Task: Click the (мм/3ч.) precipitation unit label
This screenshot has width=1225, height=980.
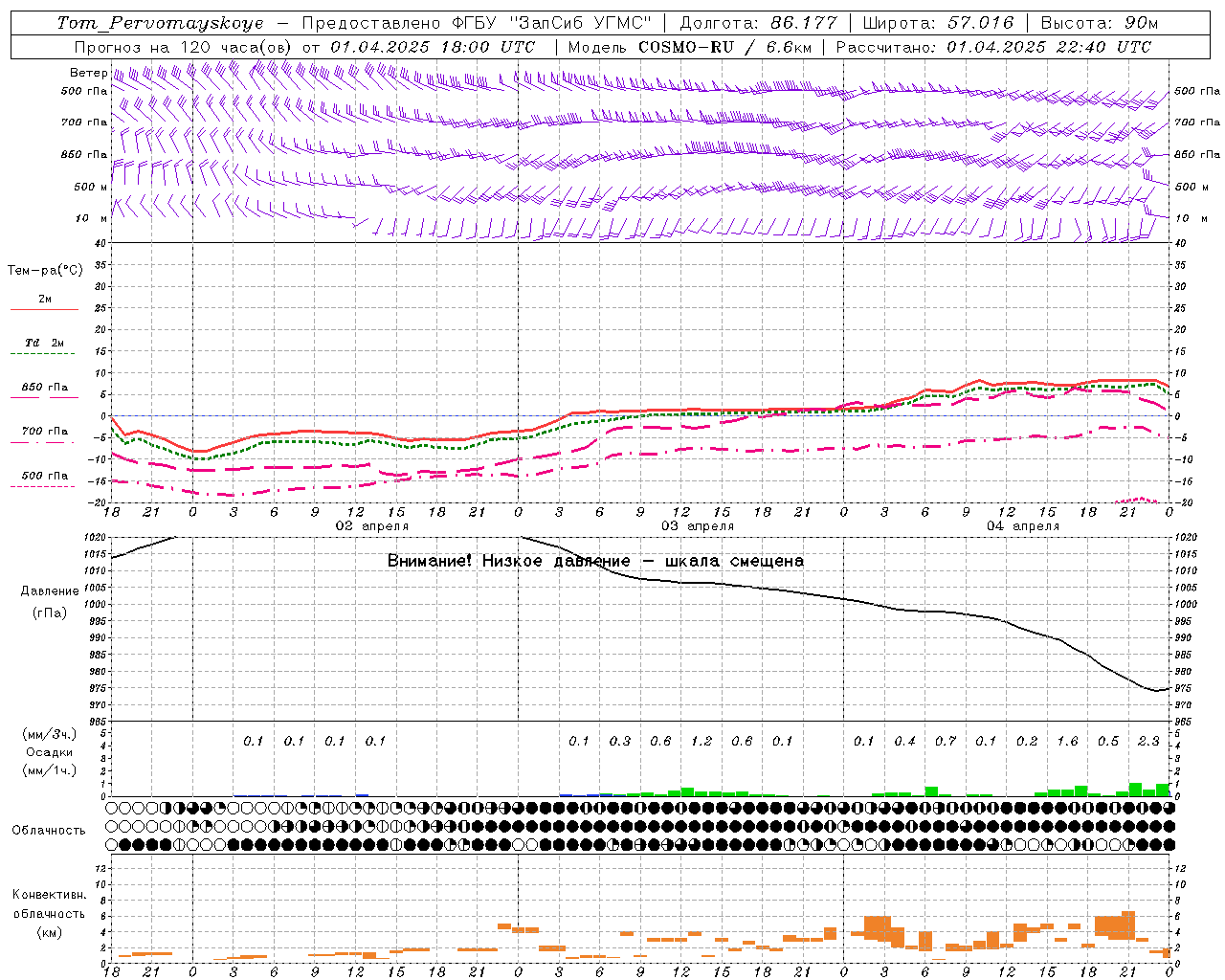Action: click(49, 734)
